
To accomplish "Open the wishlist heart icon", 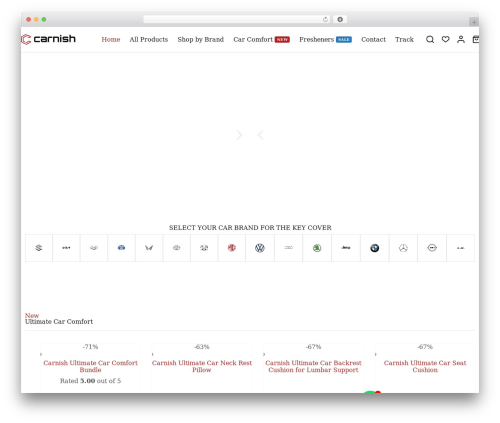I will click(445, 39).
